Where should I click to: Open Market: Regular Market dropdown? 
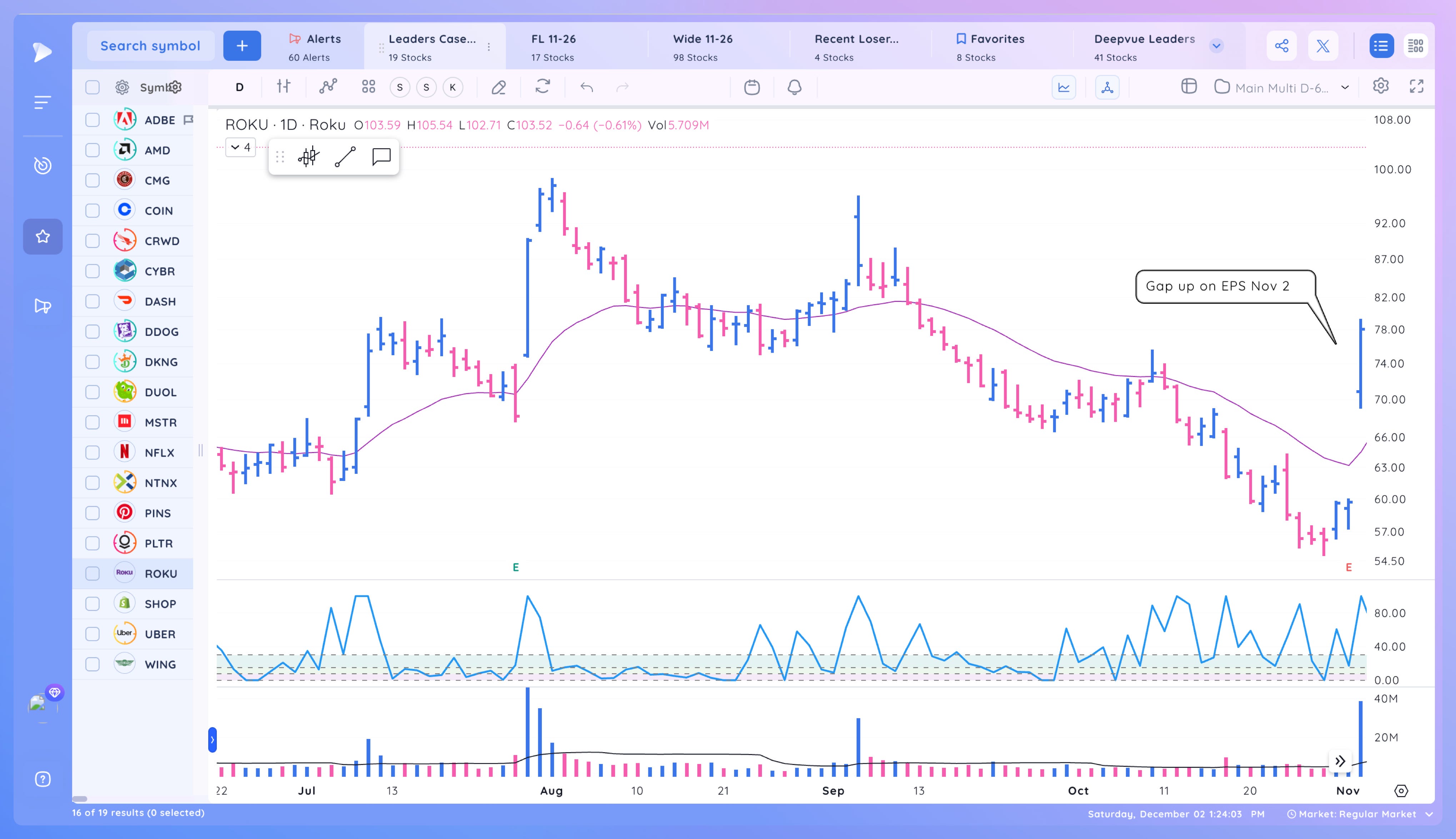(1360, 814)
